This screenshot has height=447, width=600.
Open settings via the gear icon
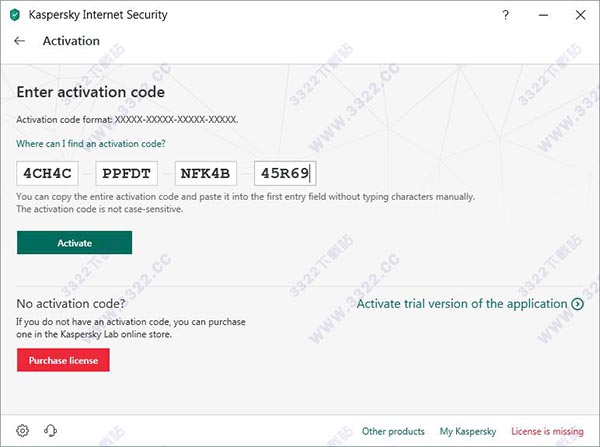[x=23, y=431]
